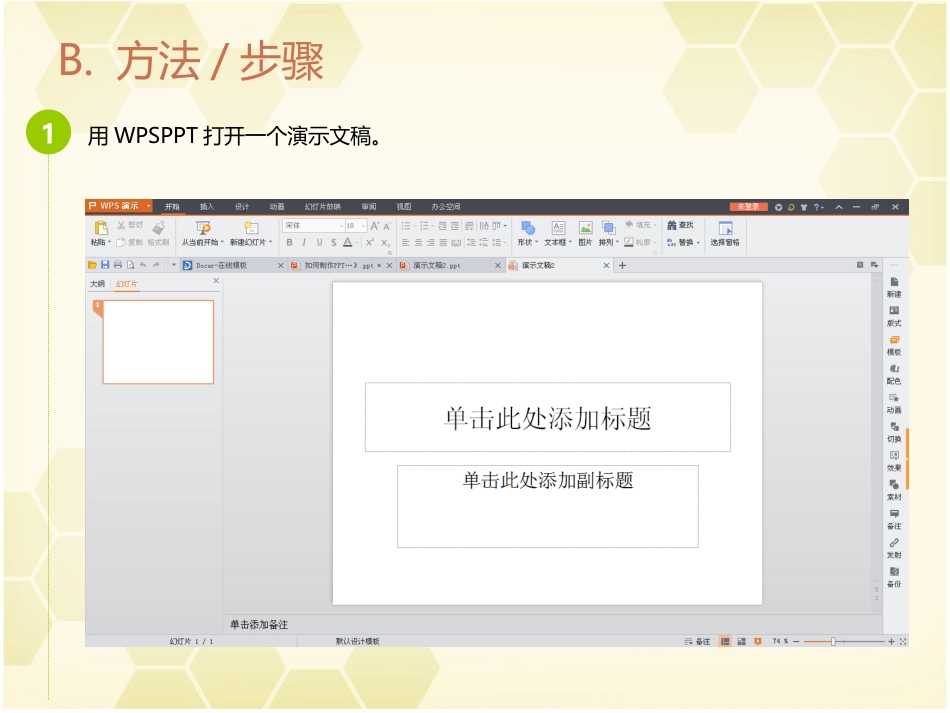
Task: Expand the font color A dropdown arrow
Action: 357,242
